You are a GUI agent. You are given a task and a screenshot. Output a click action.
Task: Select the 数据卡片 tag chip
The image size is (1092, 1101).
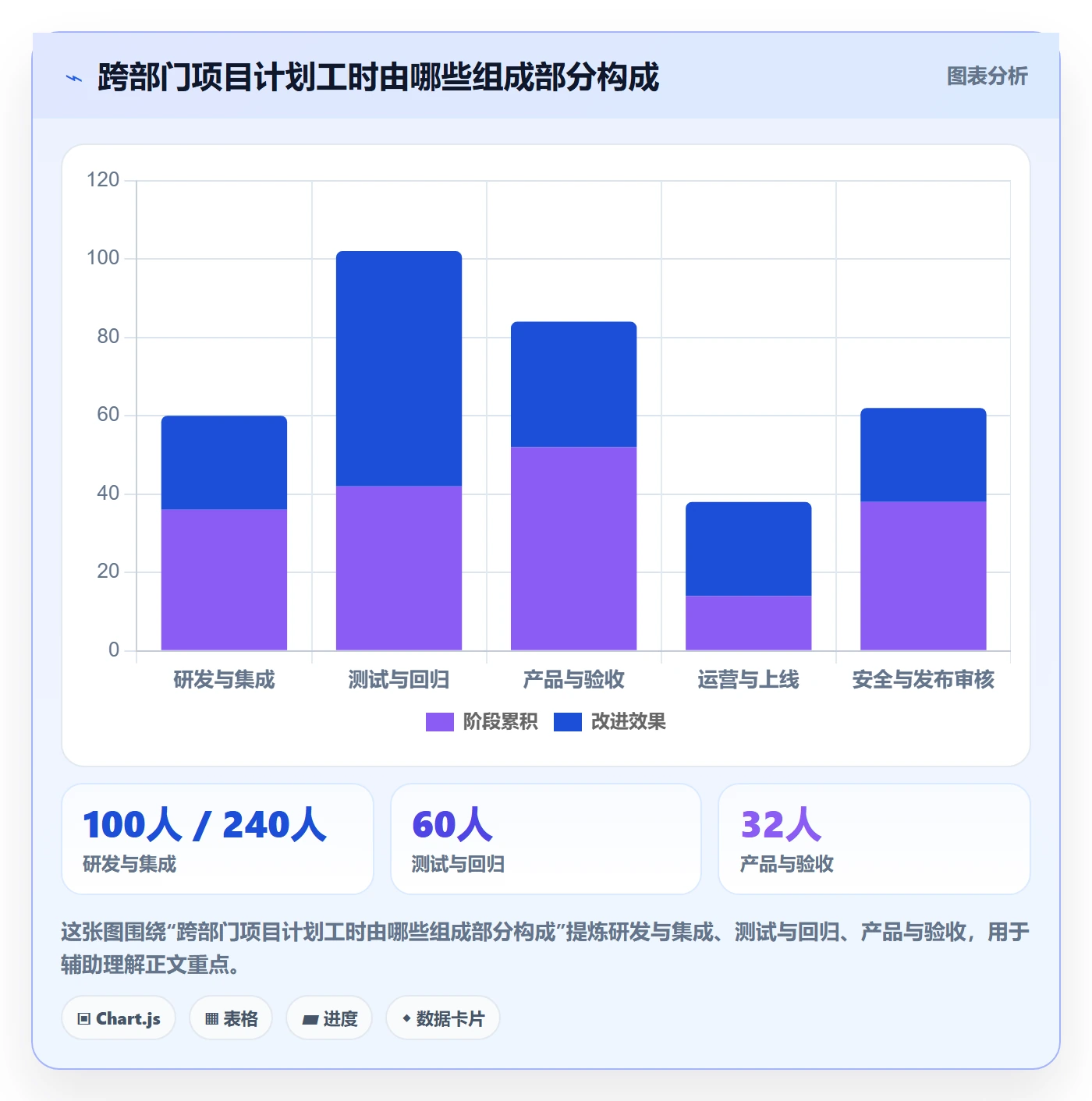coord(443,1018)
